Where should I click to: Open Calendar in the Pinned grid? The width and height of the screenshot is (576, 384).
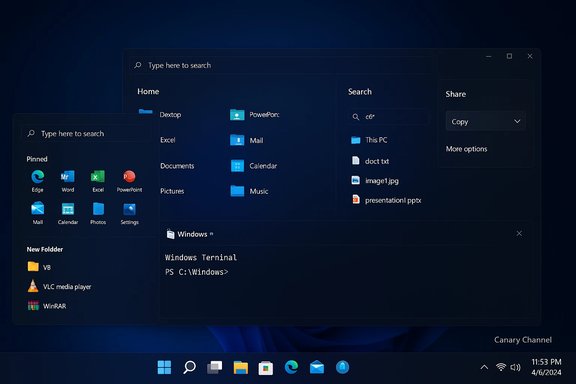click(68, 213)
